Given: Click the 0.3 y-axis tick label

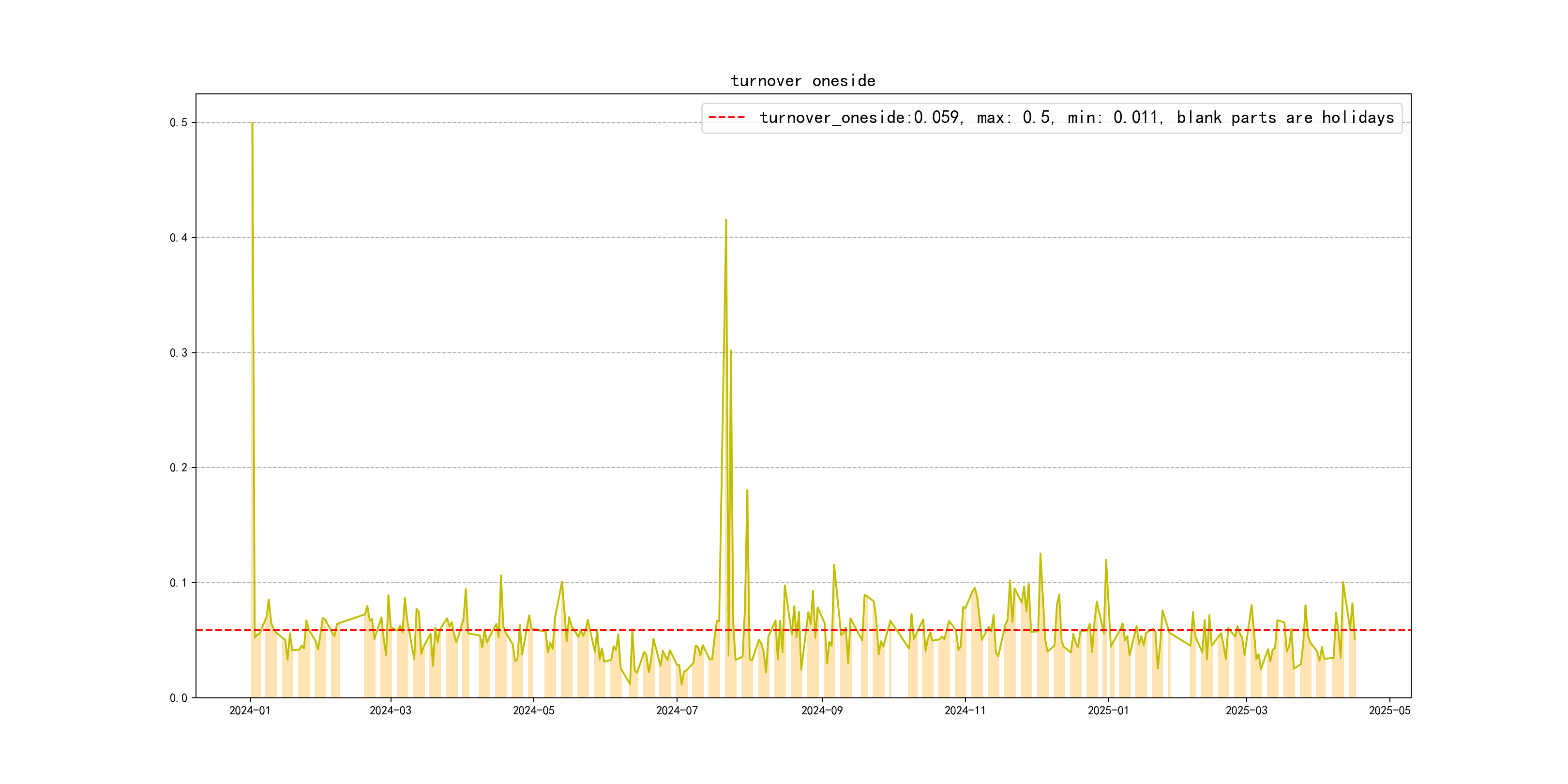Looking at the screenshot, I should (x=179, y=353).
